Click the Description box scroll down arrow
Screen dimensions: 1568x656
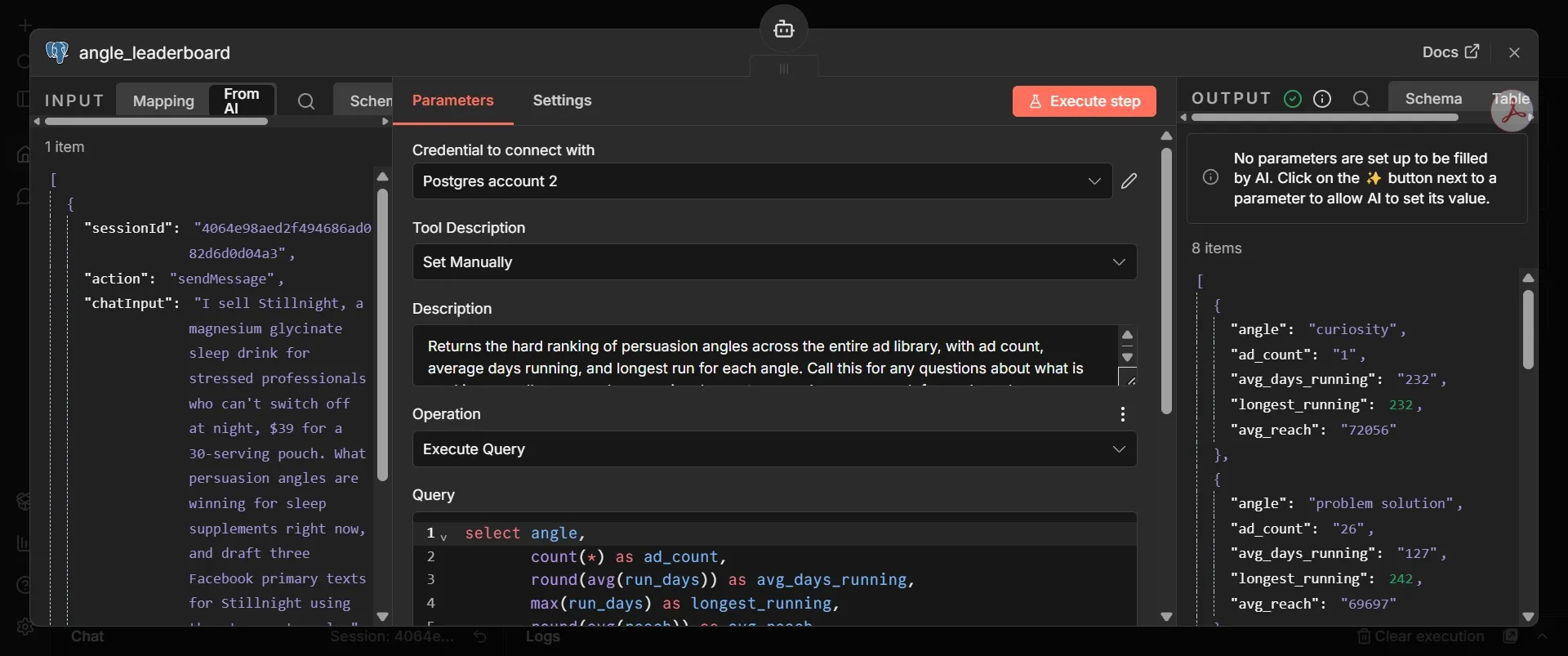coord(1128,358)
